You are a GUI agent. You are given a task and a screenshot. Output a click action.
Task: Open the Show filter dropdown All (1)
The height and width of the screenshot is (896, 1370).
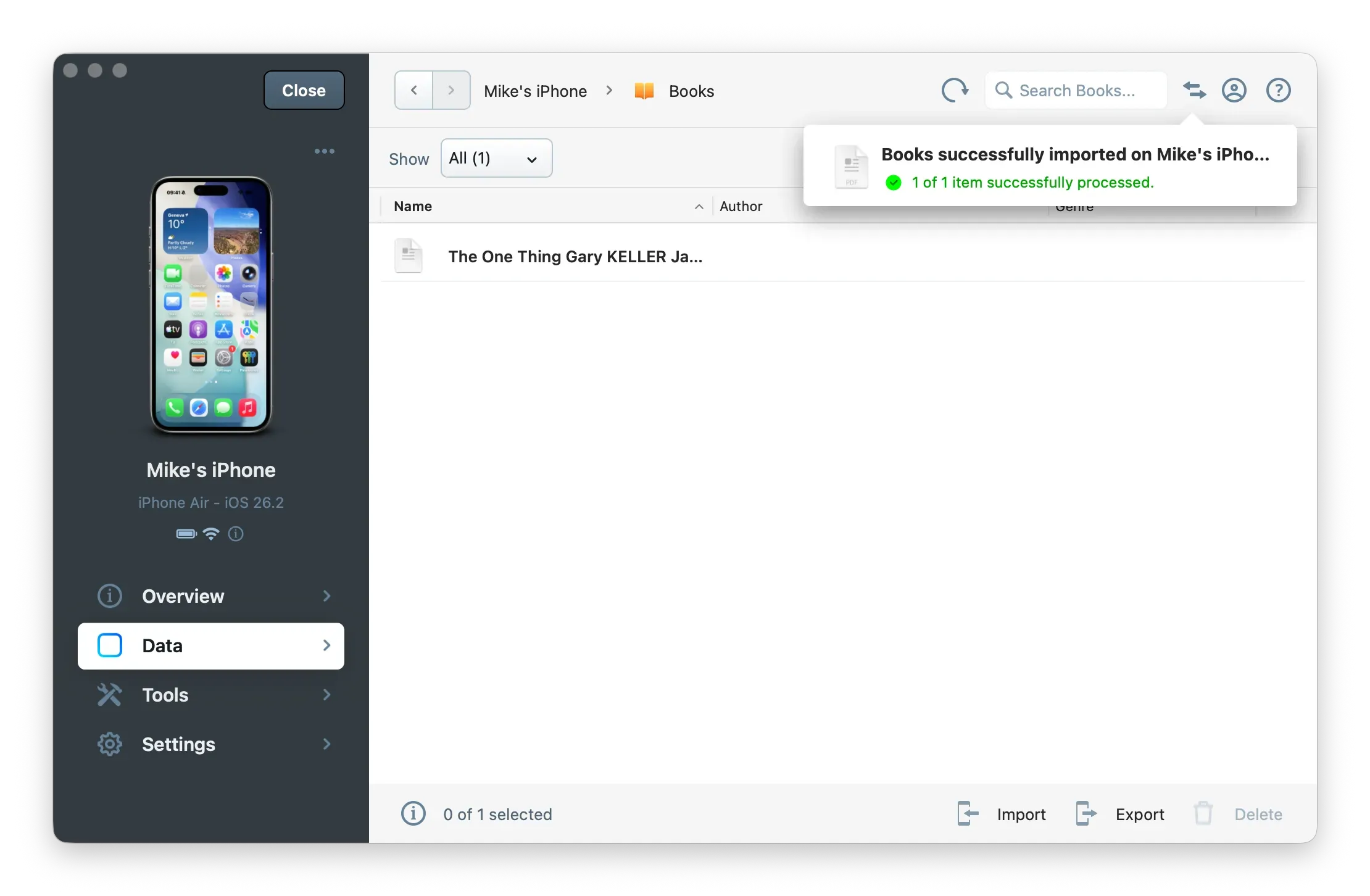tap(496, 158)
